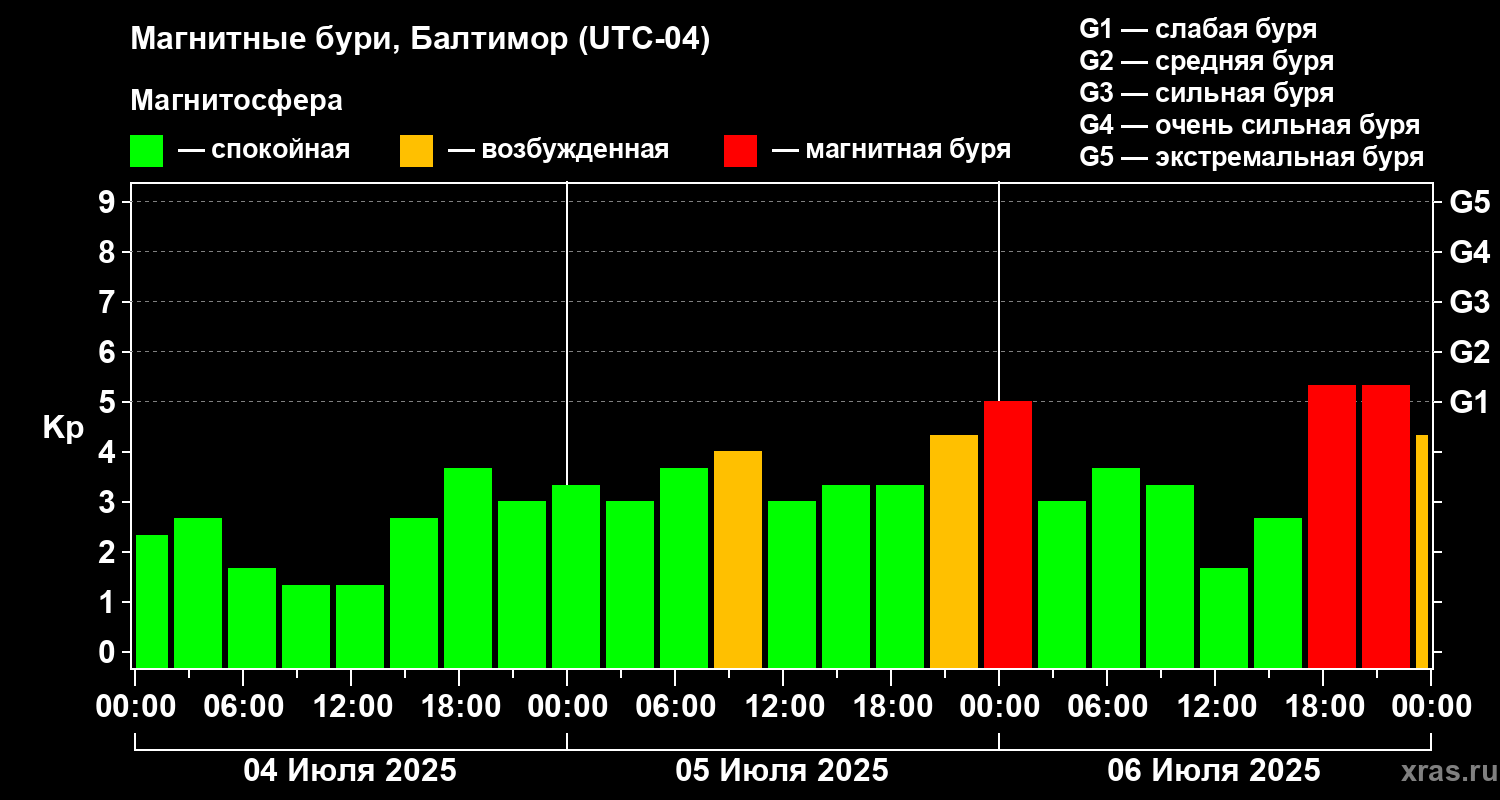Click the right-axis 'G3' label at Kp 7
Image resolution: width=1500 pixels, height=800 pixels.
1470,302
